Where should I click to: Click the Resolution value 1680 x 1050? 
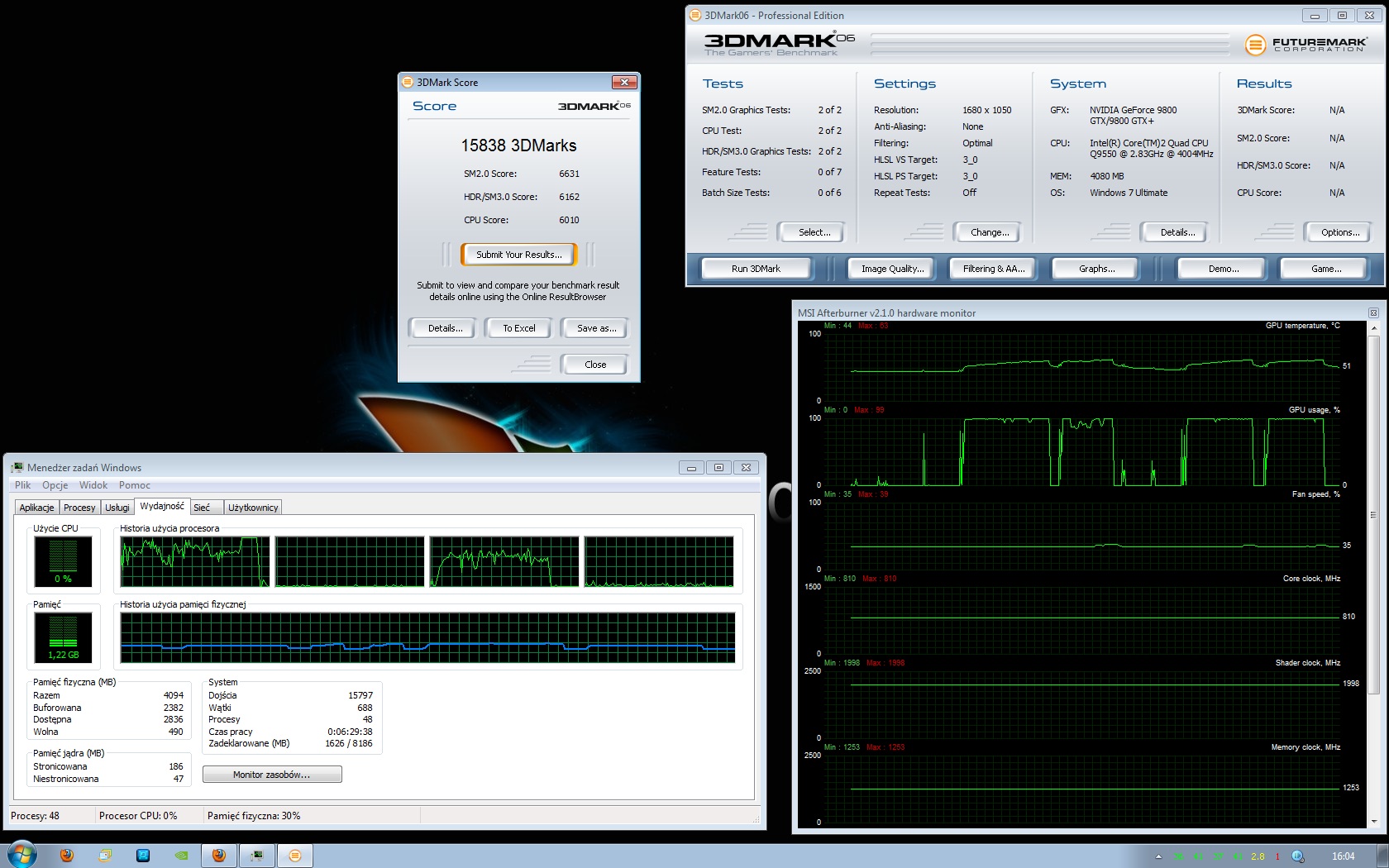click(986, 110)
